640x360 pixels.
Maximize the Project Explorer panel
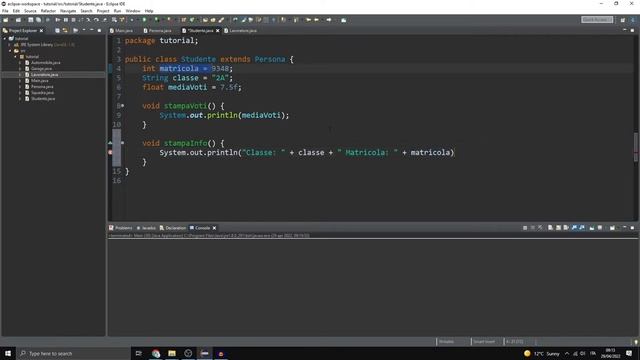[x=99, y=31]
